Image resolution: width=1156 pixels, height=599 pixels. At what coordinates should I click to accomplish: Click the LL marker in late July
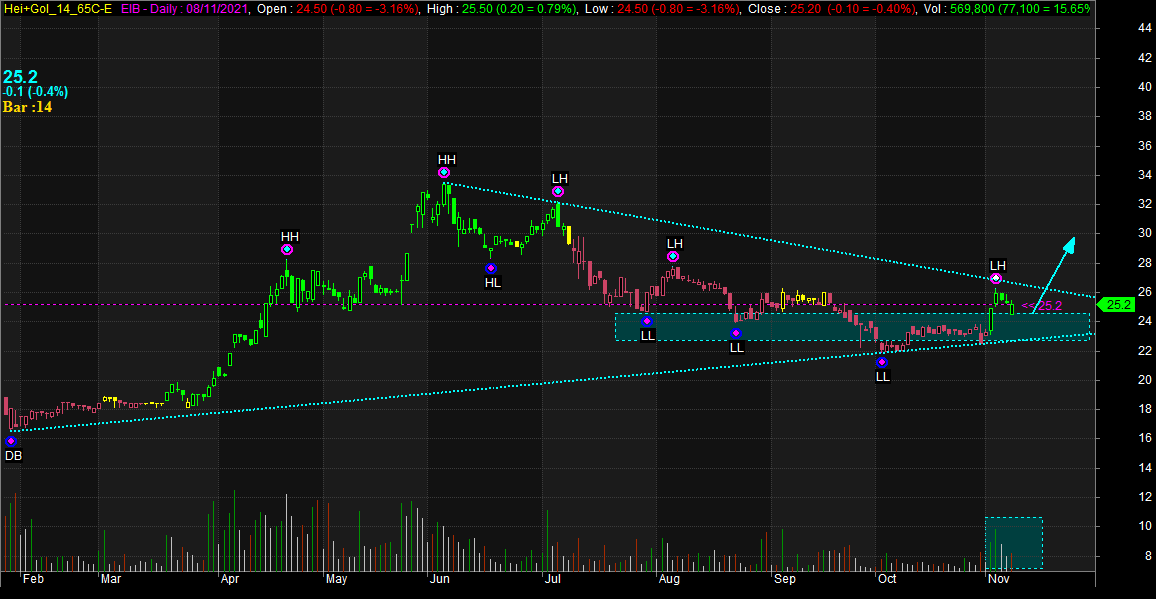(x=647, y=321)
